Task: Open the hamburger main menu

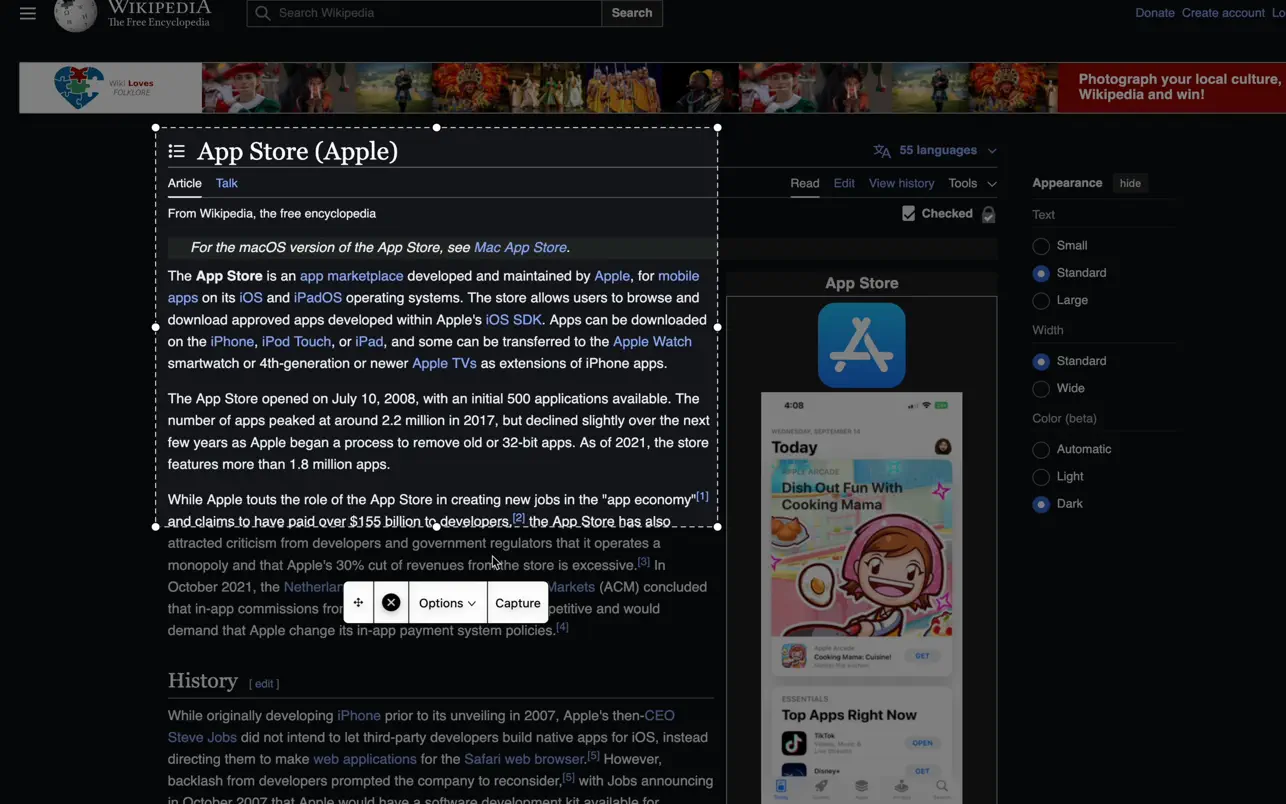Action: [x=28, y=14]
